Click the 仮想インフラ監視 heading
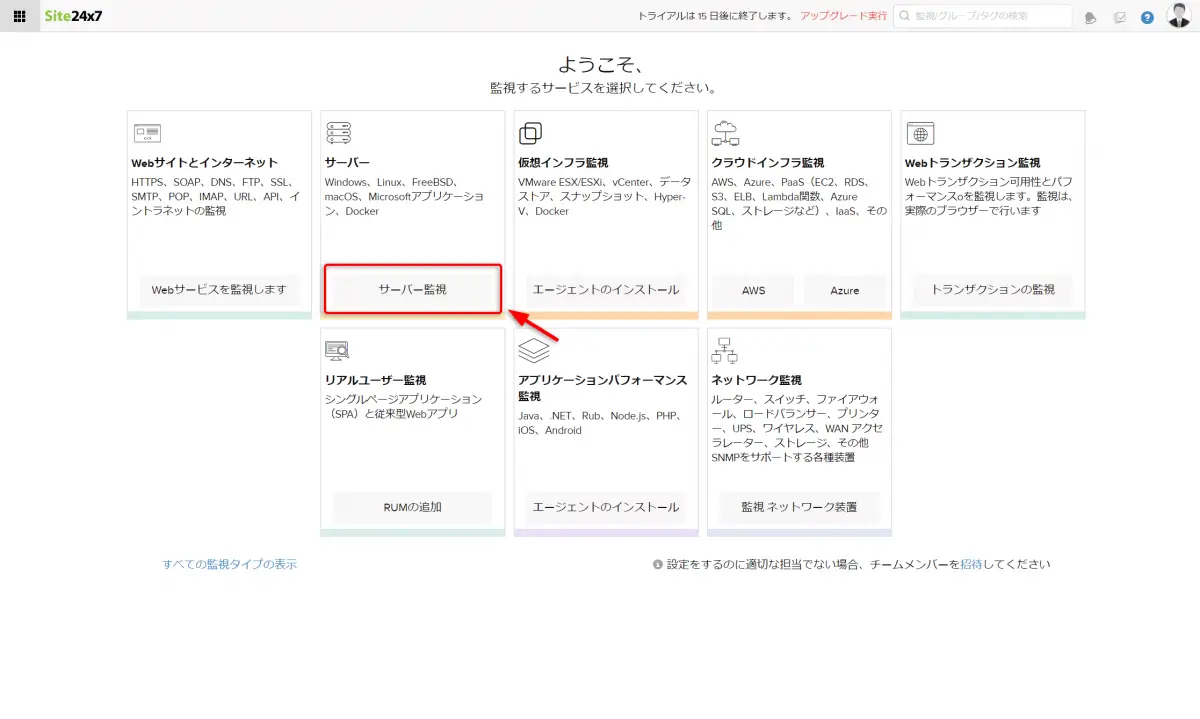The width and height of the screenshot is (1200, 719). pos(563,163)
